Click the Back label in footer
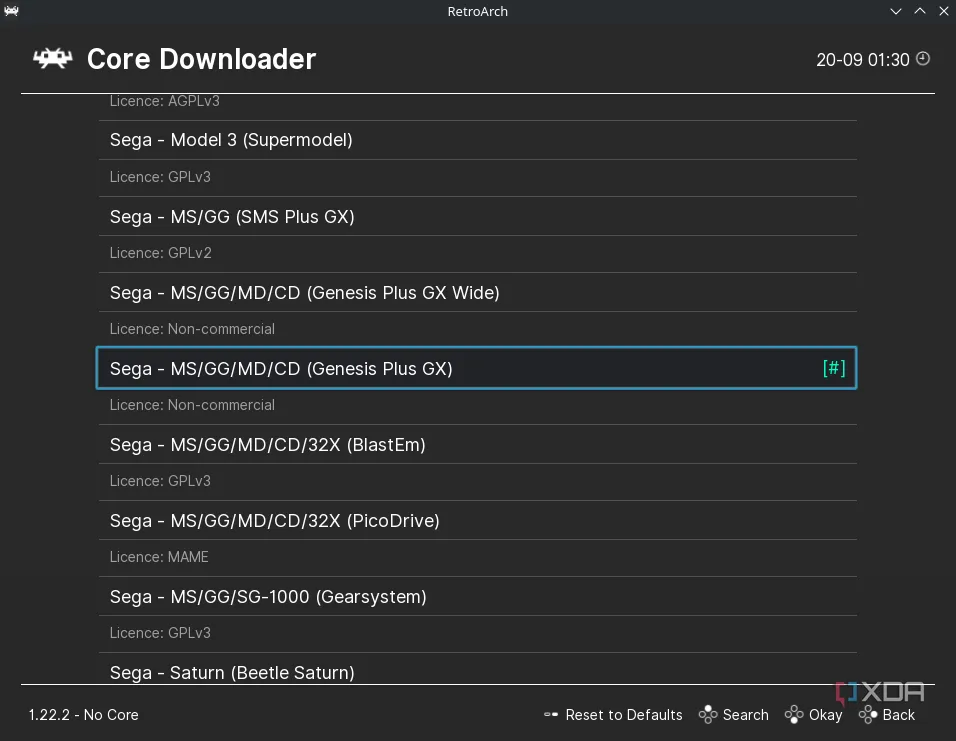The image size is (956, 741). 899,715
